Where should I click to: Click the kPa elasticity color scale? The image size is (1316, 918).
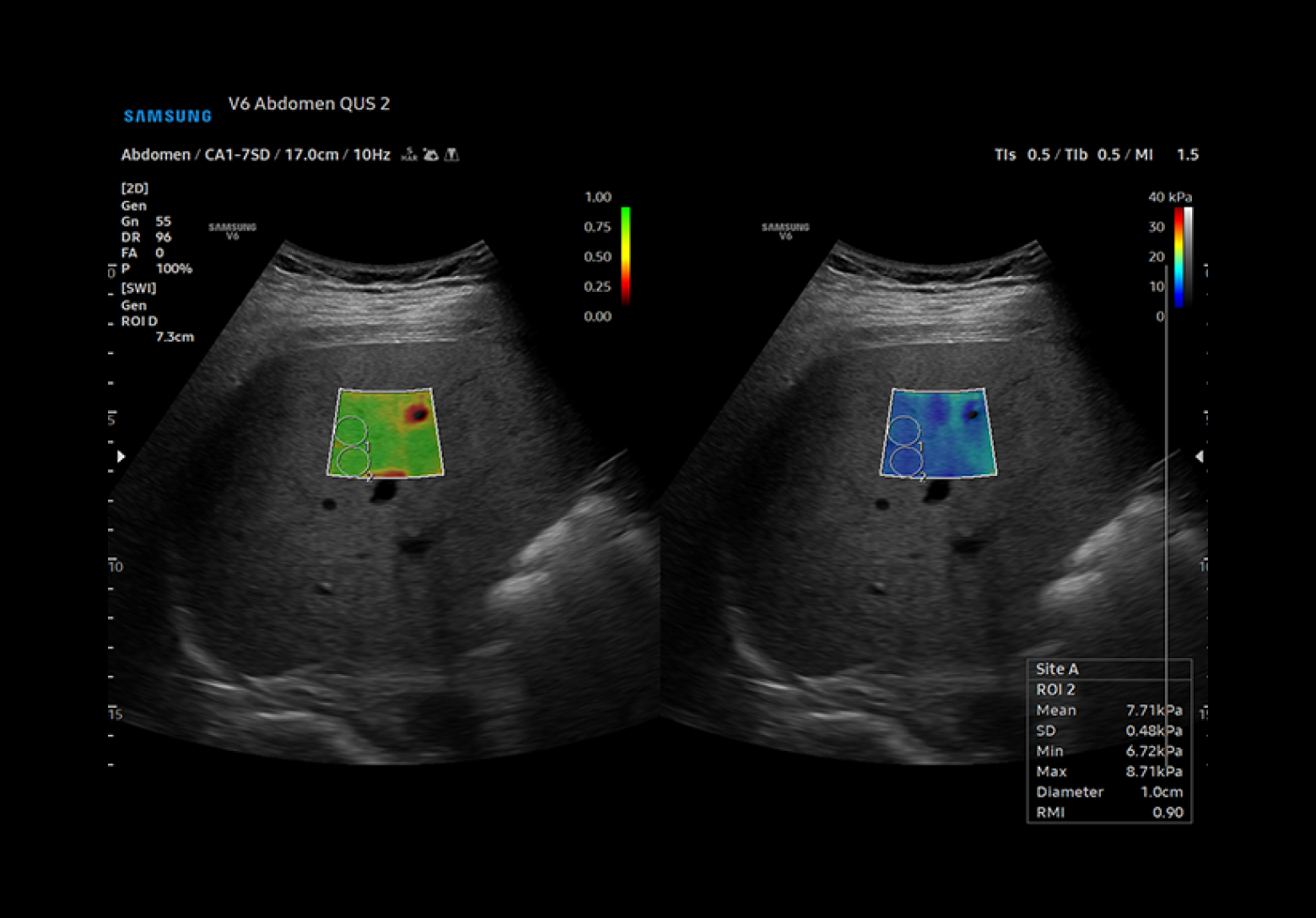[1178, 256]
